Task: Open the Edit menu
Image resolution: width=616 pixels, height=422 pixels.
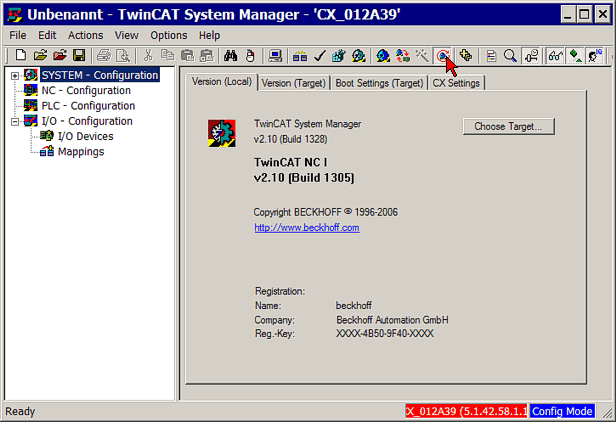Action: (x=47, y=35)
